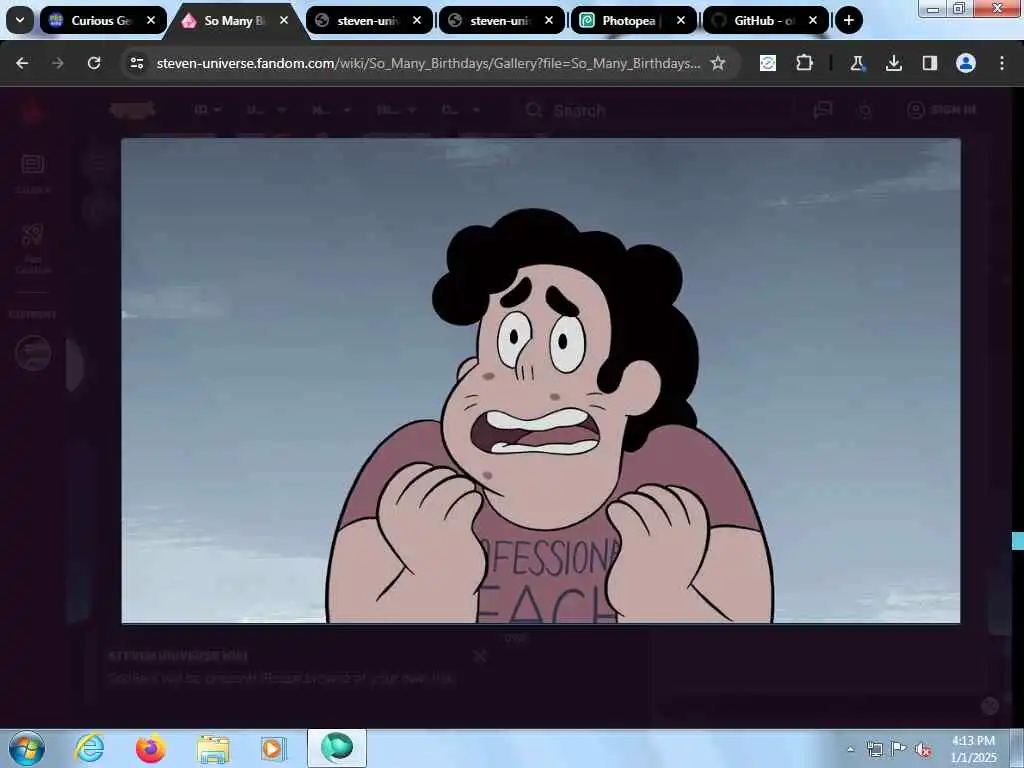
Task: Open the Downloads toolbar icon
Action: click(x=893, y=63)
